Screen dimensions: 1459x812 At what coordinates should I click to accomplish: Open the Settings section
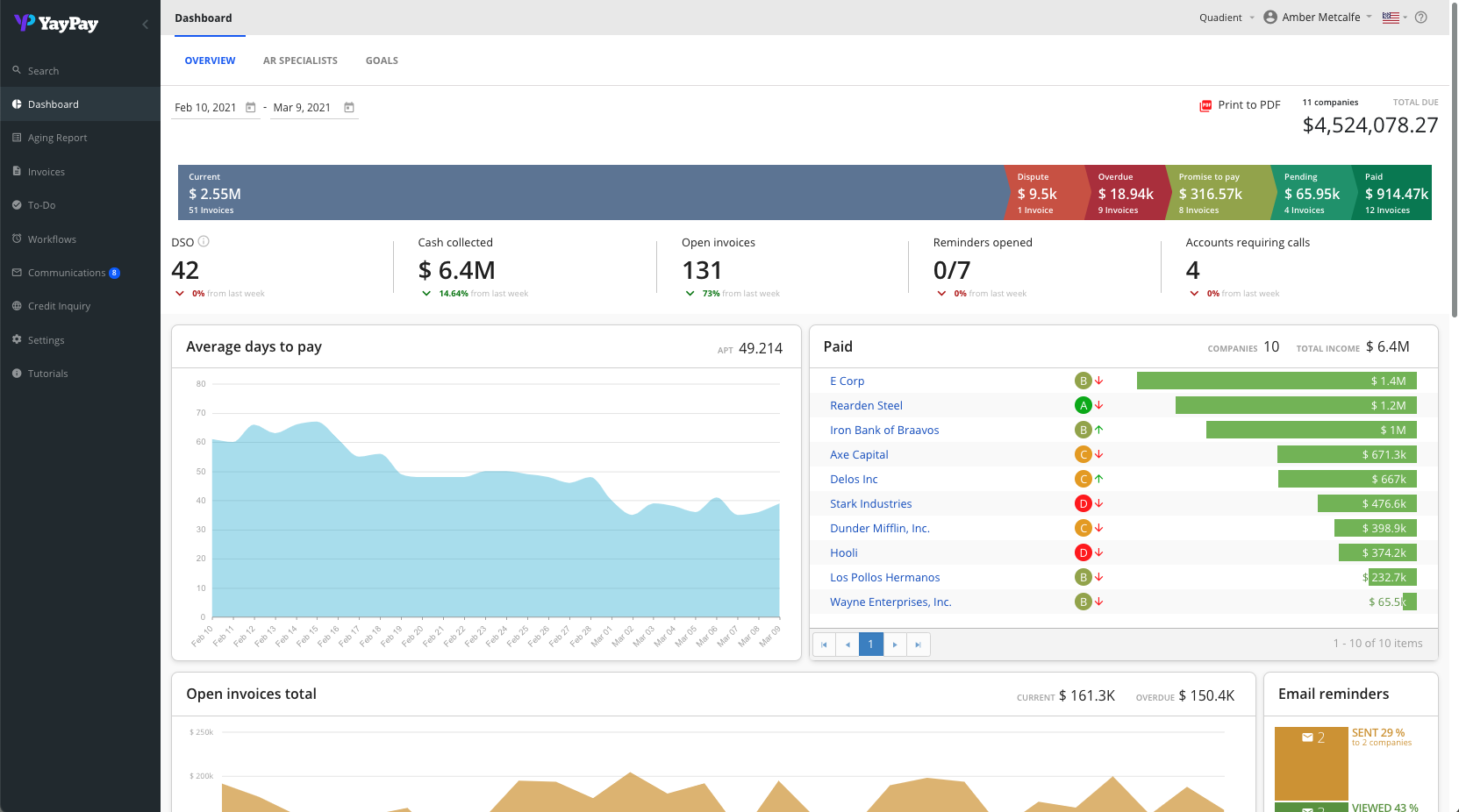[x=46, y=339]
